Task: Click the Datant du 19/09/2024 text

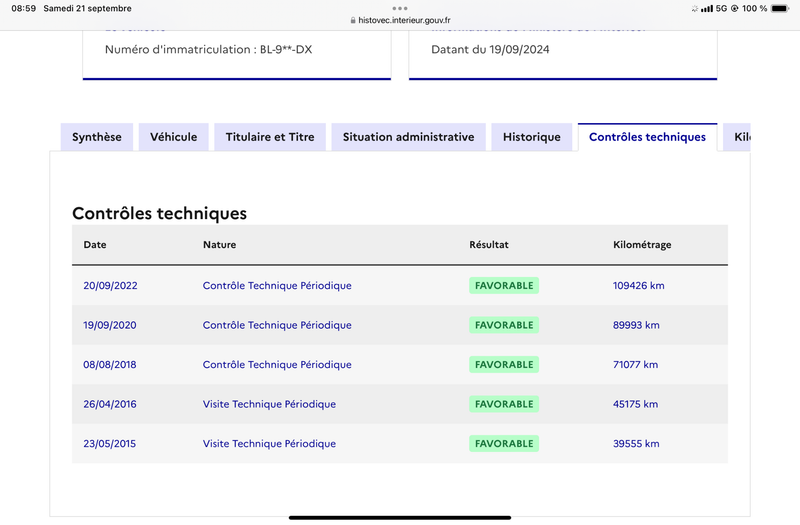Action: click(490, 49)
